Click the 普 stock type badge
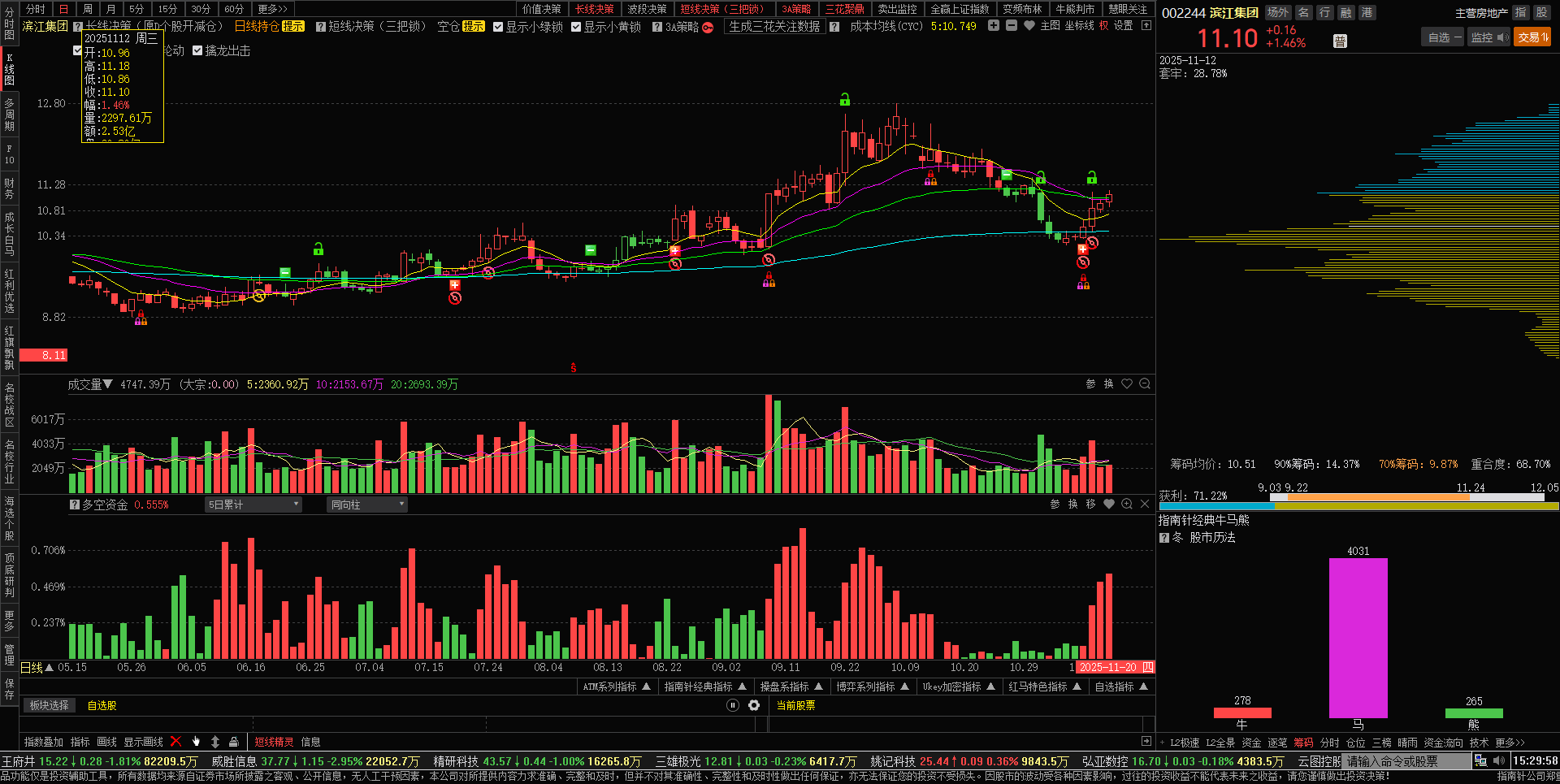The height and width of the screenshot is (784, 1560). click(x=1340, y=41)
